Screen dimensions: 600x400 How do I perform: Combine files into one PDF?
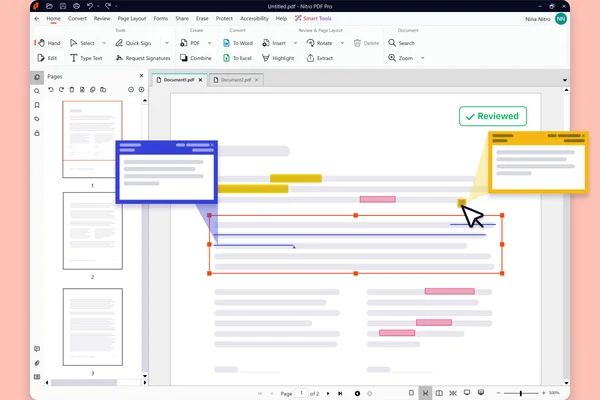tap(196, 58)
